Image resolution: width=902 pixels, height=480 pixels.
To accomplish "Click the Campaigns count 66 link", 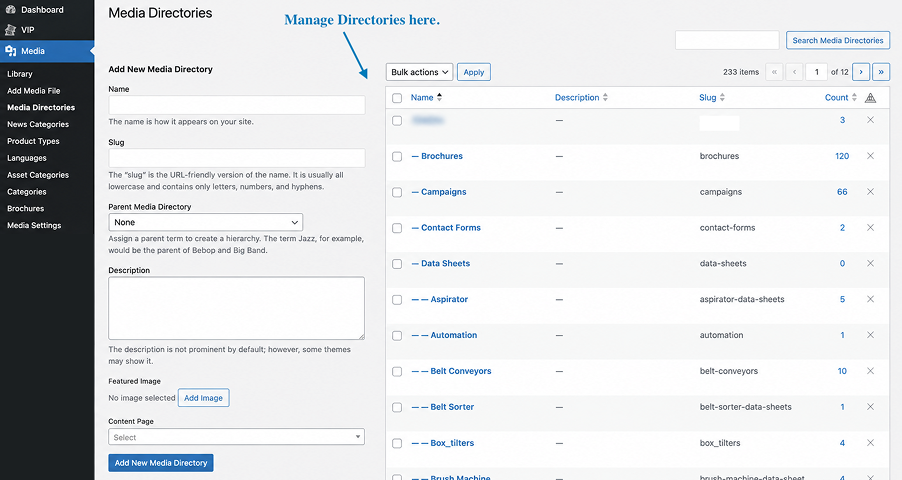I will click(x=842, y=192).
